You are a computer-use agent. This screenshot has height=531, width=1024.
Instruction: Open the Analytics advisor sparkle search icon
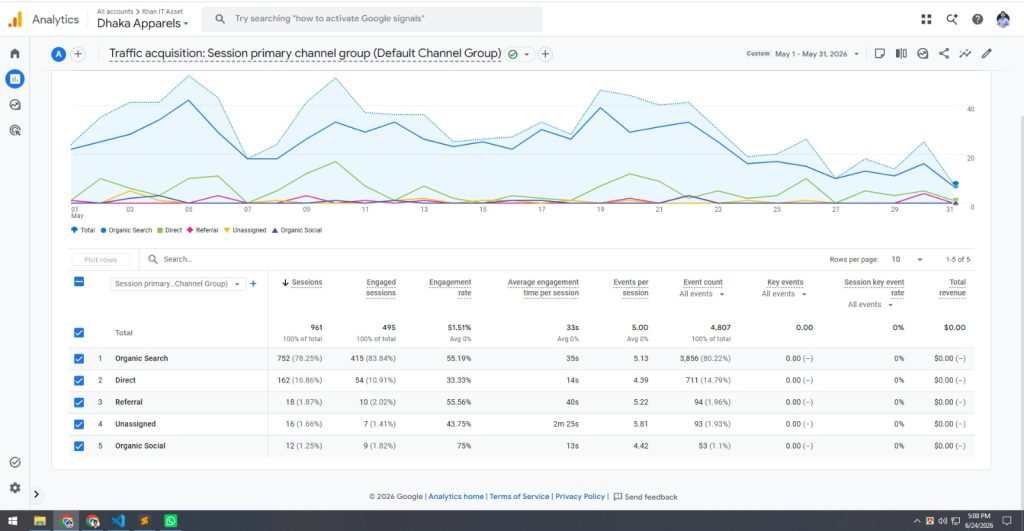tap(952, 19)
